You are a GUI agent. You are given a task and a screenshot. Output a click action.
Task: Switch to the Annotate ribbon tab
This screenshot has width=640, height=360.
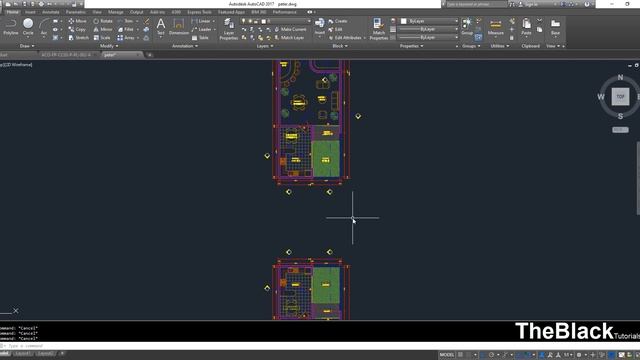[51, 12]
